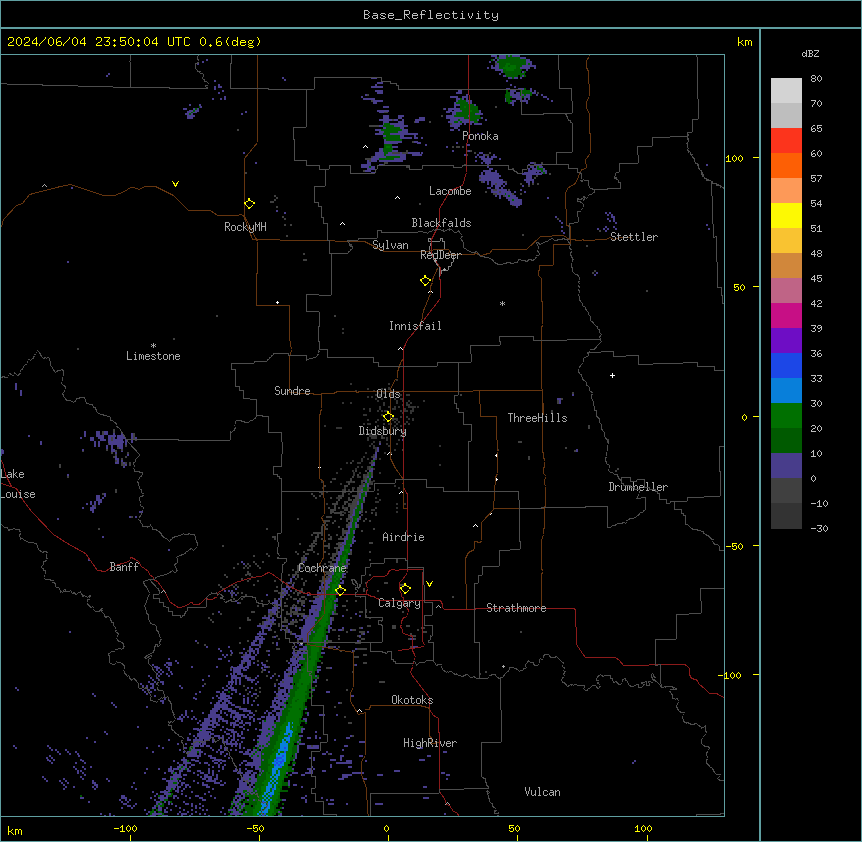Image resolution: width=862 pixels, height=842 pixels.
Task: Select the Cochrane label
Action: tap(322, 568)
